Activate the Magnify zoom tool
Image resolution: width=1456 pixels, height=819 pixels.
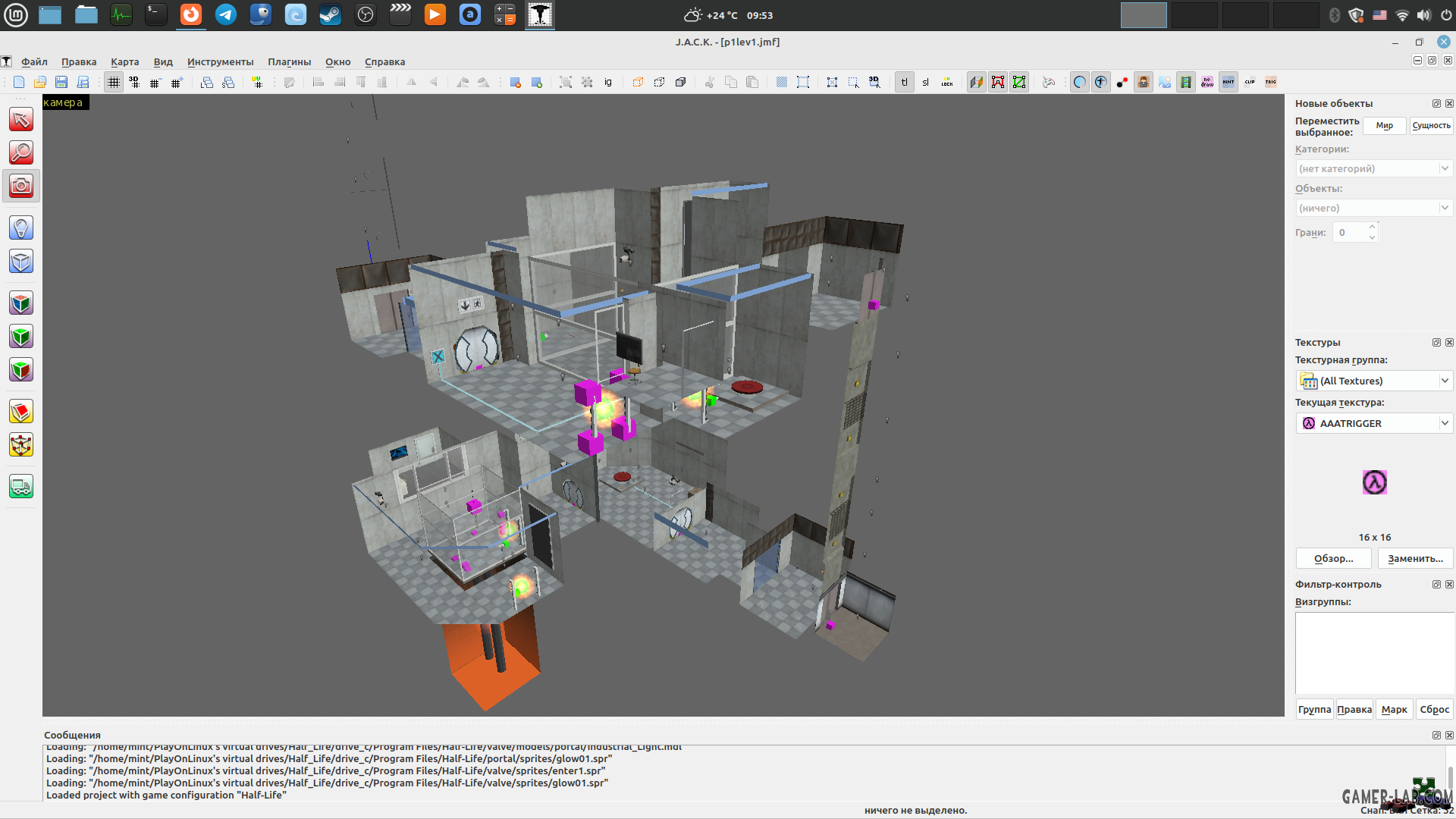click(21, 152)
